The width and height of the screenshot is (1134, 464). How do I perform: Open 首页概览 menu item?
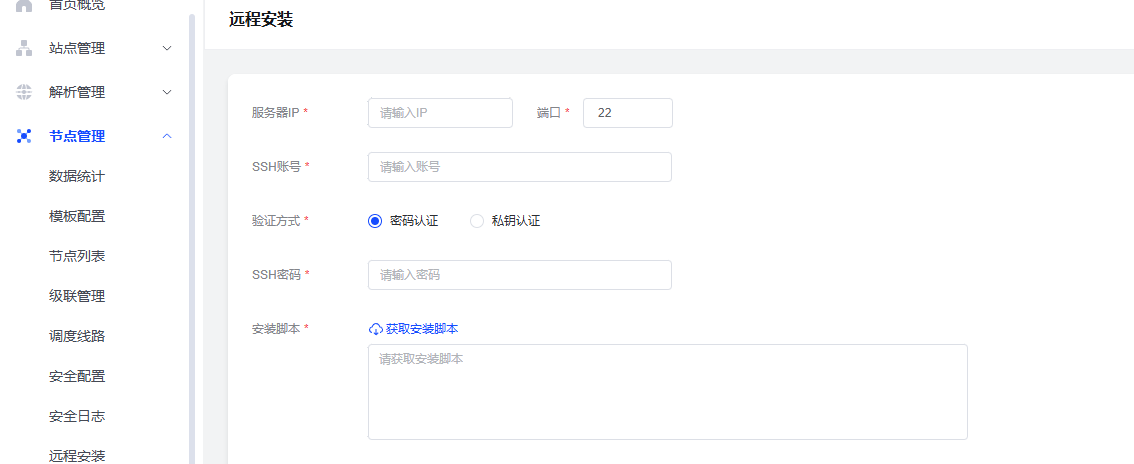[x=77, y=5]
